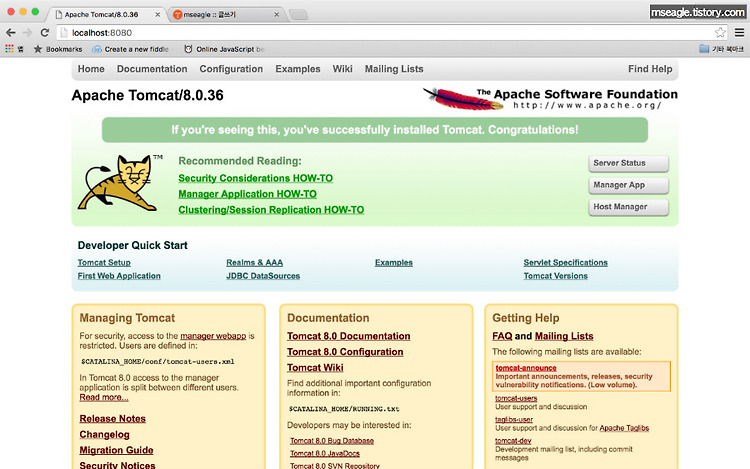750x469 pixels.
Task: Open the Examples nav item in top bar
Action: [298, 69]
